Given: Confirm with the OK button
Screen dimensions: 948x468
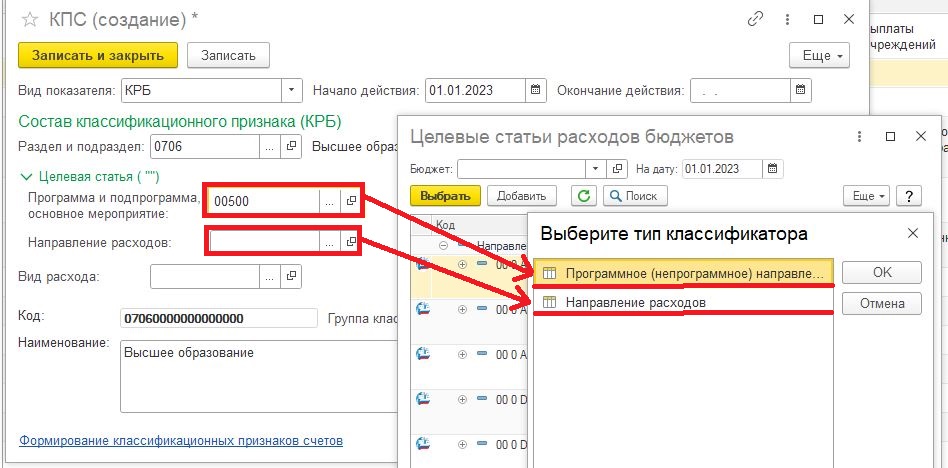Looking at the screenshot, I should (881, 273).
